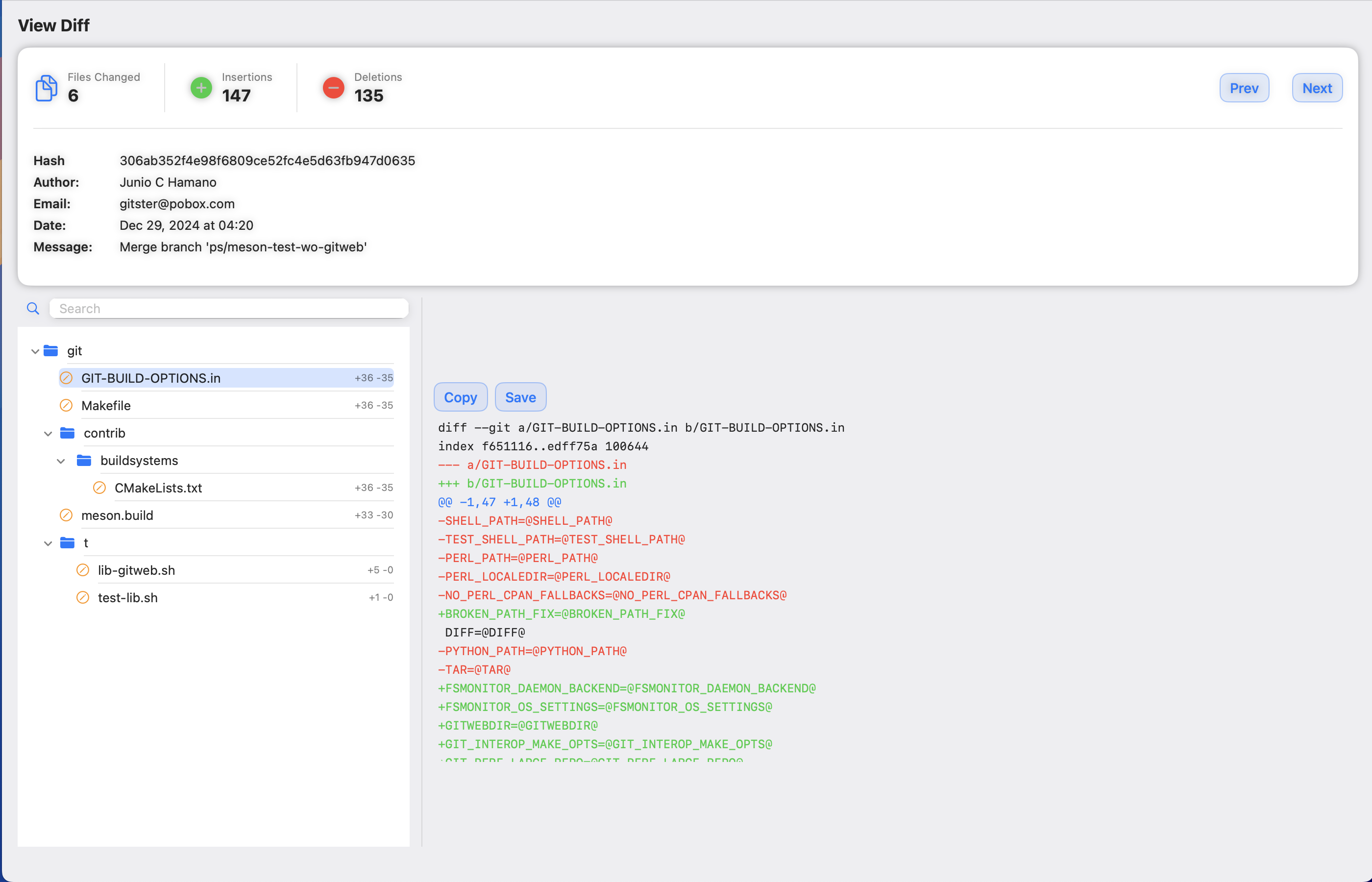The width and height of the screenshot is (1372, 882).
Task: Click the modified status icon beside lib-gitweb.sh
Action: (82, 570)
